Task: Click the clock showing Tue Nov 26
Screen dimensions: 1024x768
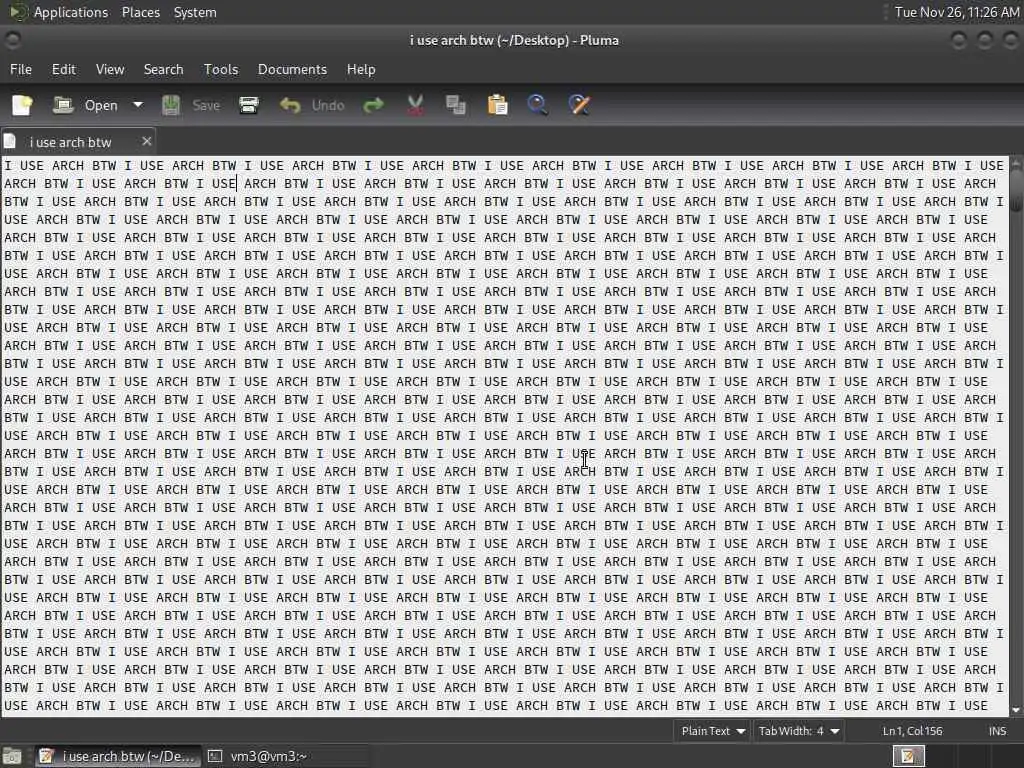Action: point(956,12)
